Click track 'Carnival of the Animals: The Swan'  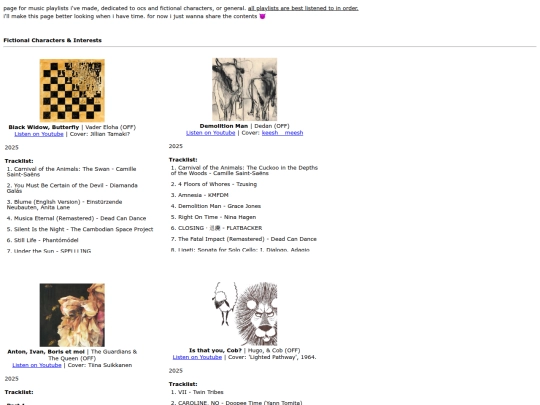coord(71,172)
